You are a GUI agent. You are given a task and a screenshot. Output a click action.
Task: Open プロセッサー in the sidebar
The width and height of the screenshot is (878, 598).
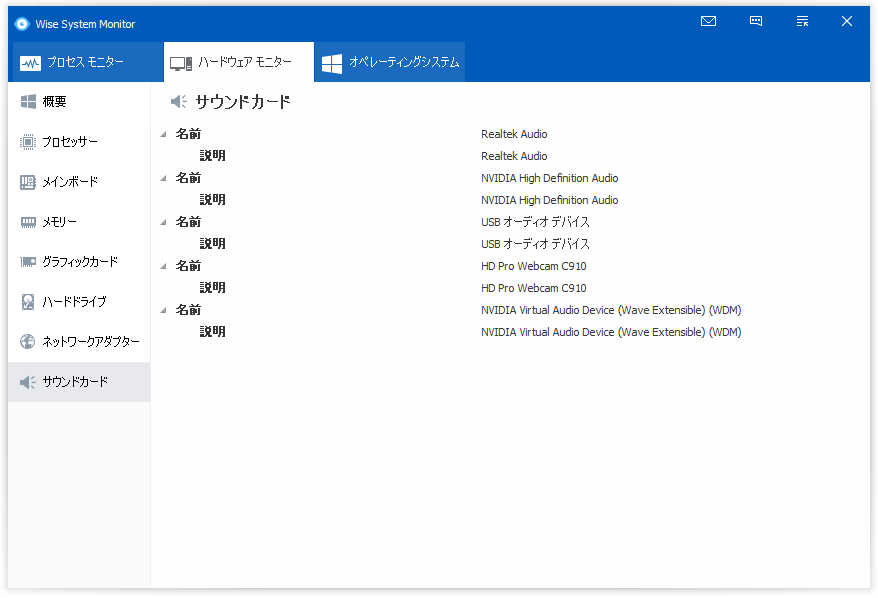[79, 142]
